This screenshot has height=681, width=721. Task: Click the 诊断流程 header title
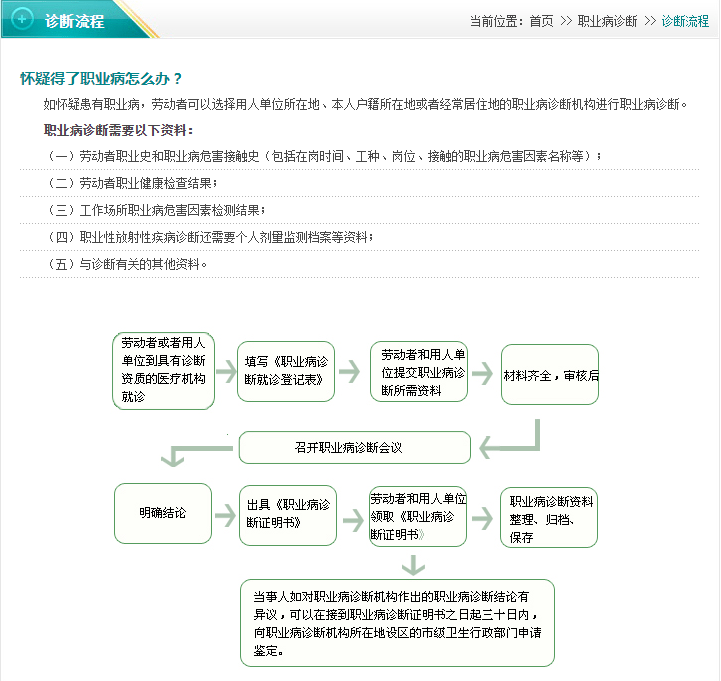coord(74,21)
